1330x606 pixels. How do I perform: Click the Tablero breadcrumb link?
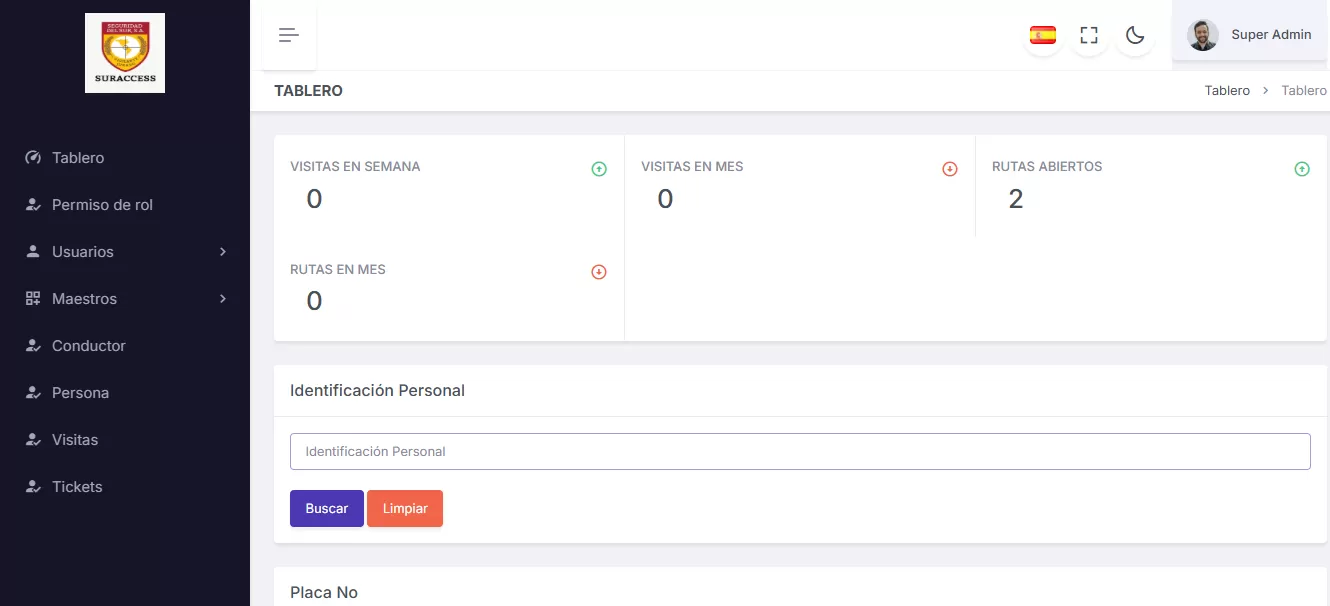[x=1227, y=91]
